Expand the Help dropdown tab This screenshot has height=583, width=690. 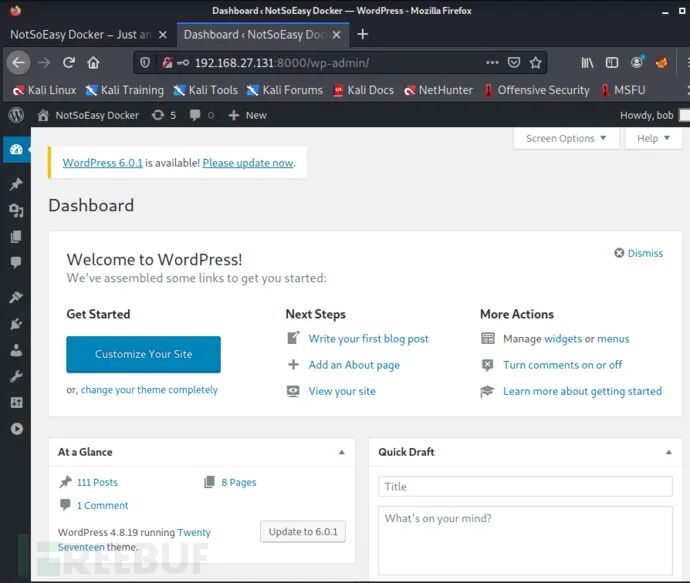pyautogui.click(x=653, y=139)
